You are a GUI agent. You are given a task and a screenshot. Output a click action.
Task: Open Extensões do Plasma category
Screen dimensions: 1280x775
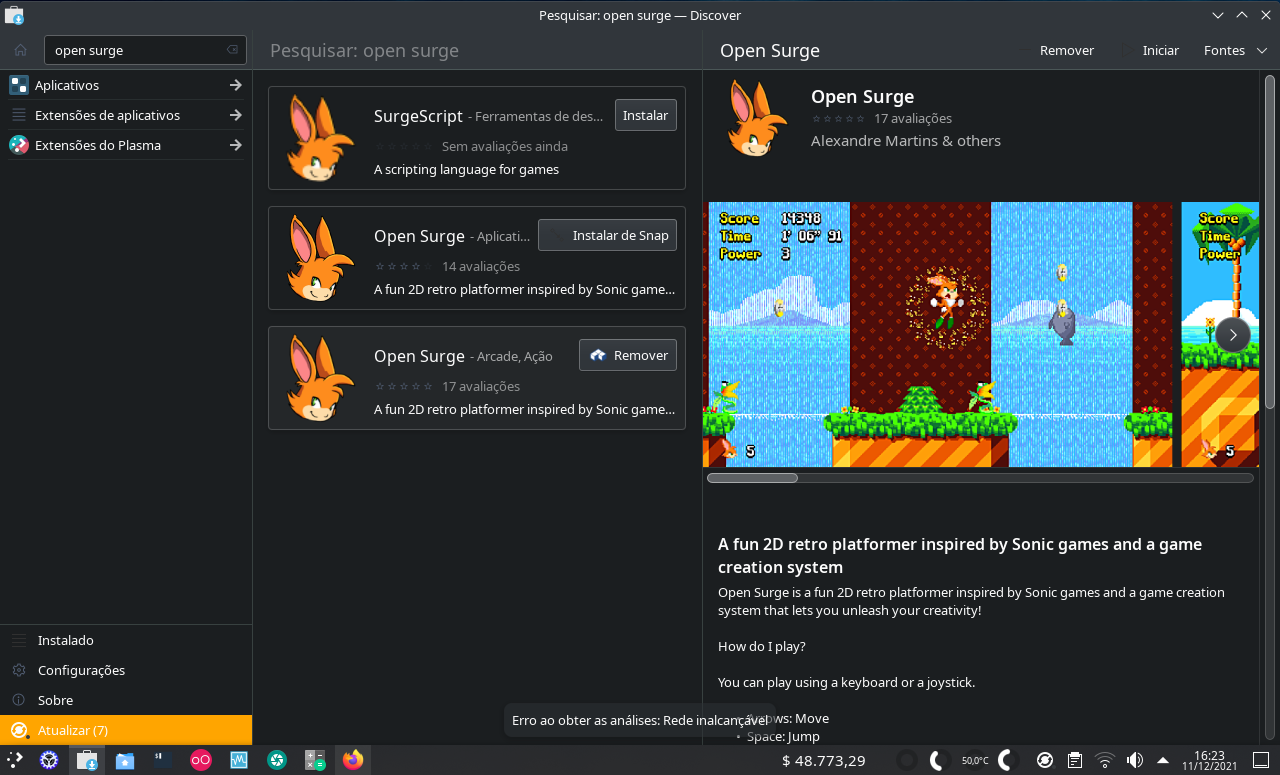tap(126, 145)
